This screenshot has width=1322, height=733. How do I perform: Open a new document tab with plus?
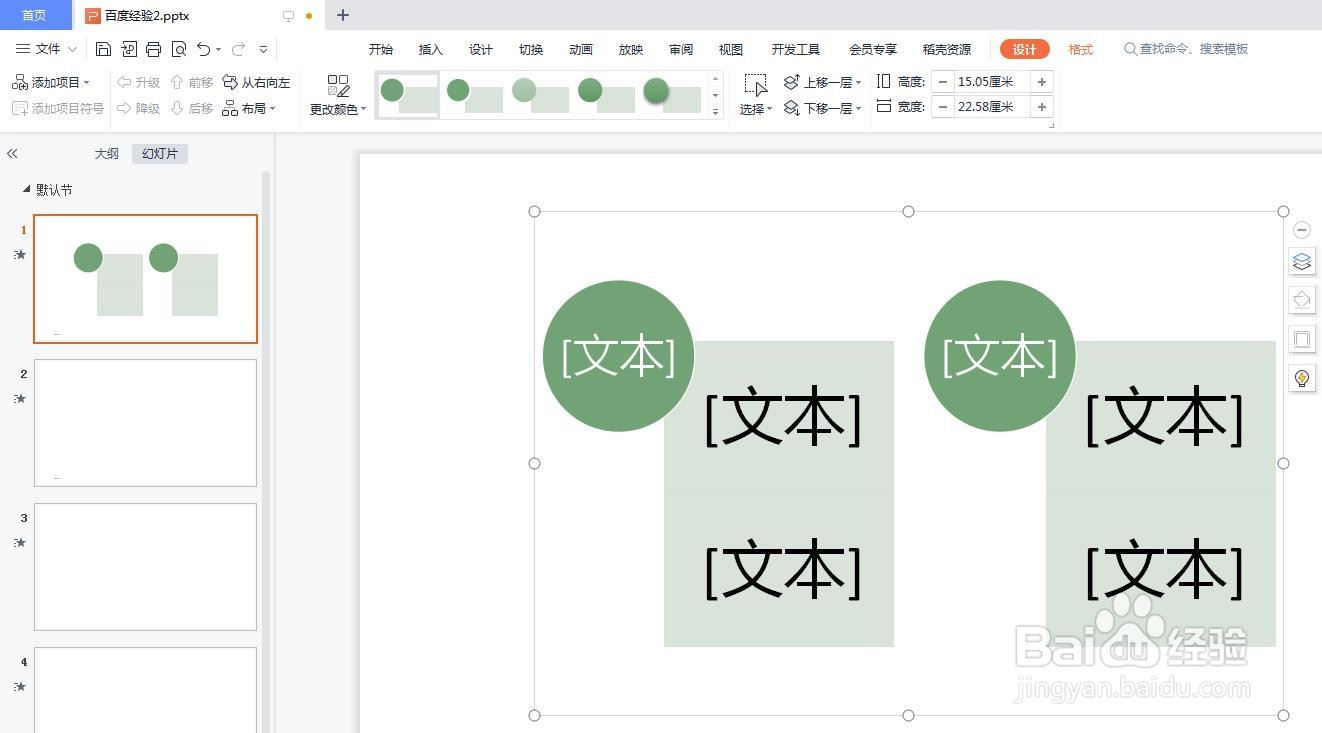(343, 15)
